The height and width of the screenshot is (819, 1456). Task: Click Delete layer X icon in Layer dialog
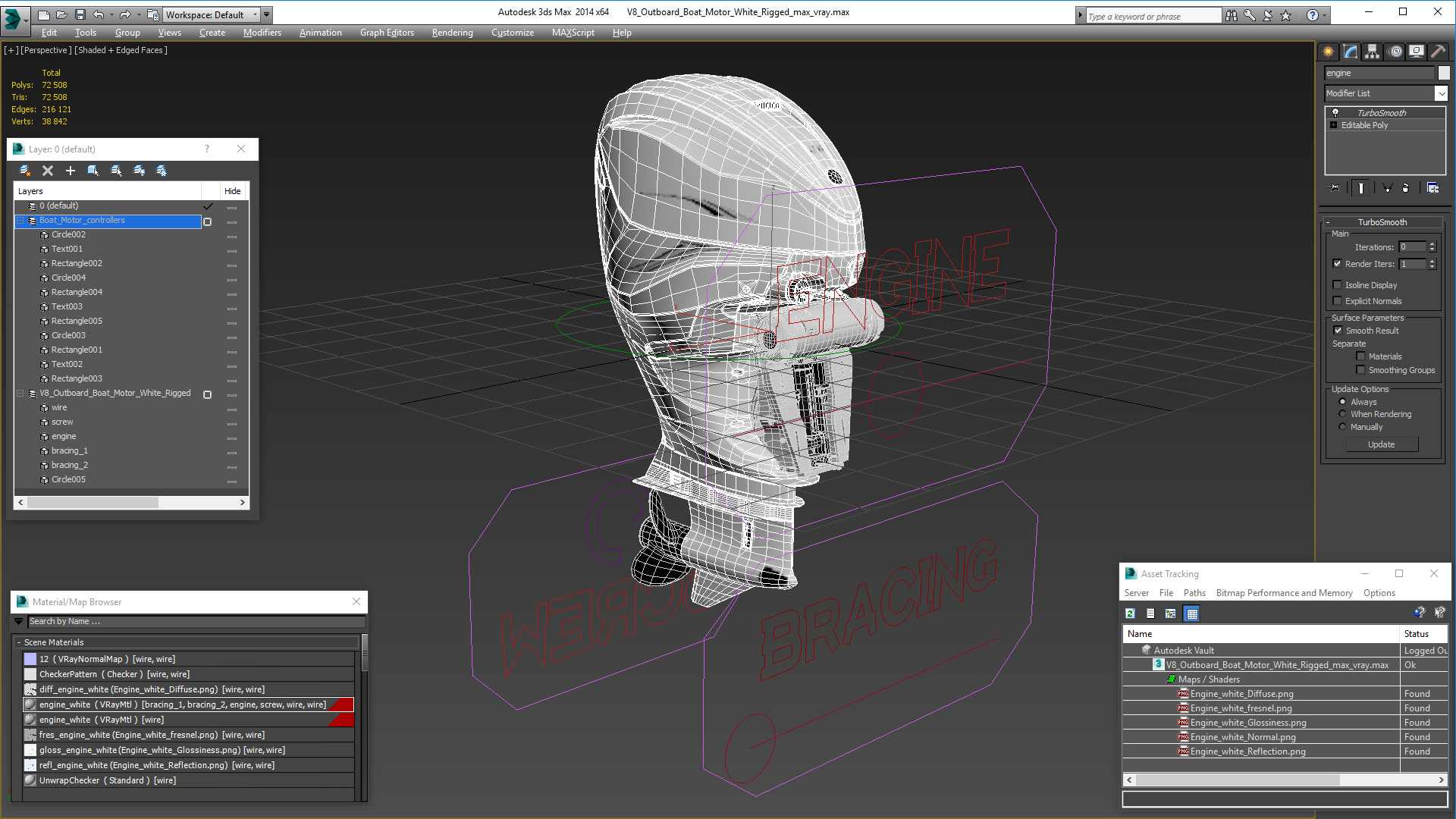(x=48, y=171)
